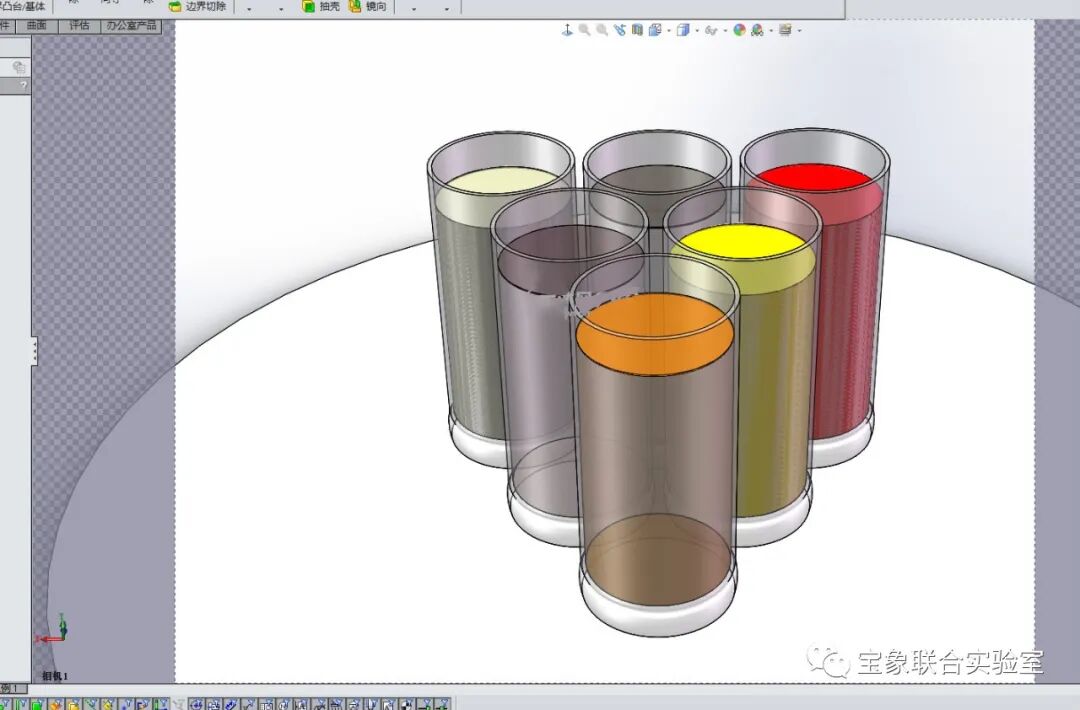This screenshot has width=1080, height=710.
Task: Click the 边界切除 text label
Action: point(206,6)
